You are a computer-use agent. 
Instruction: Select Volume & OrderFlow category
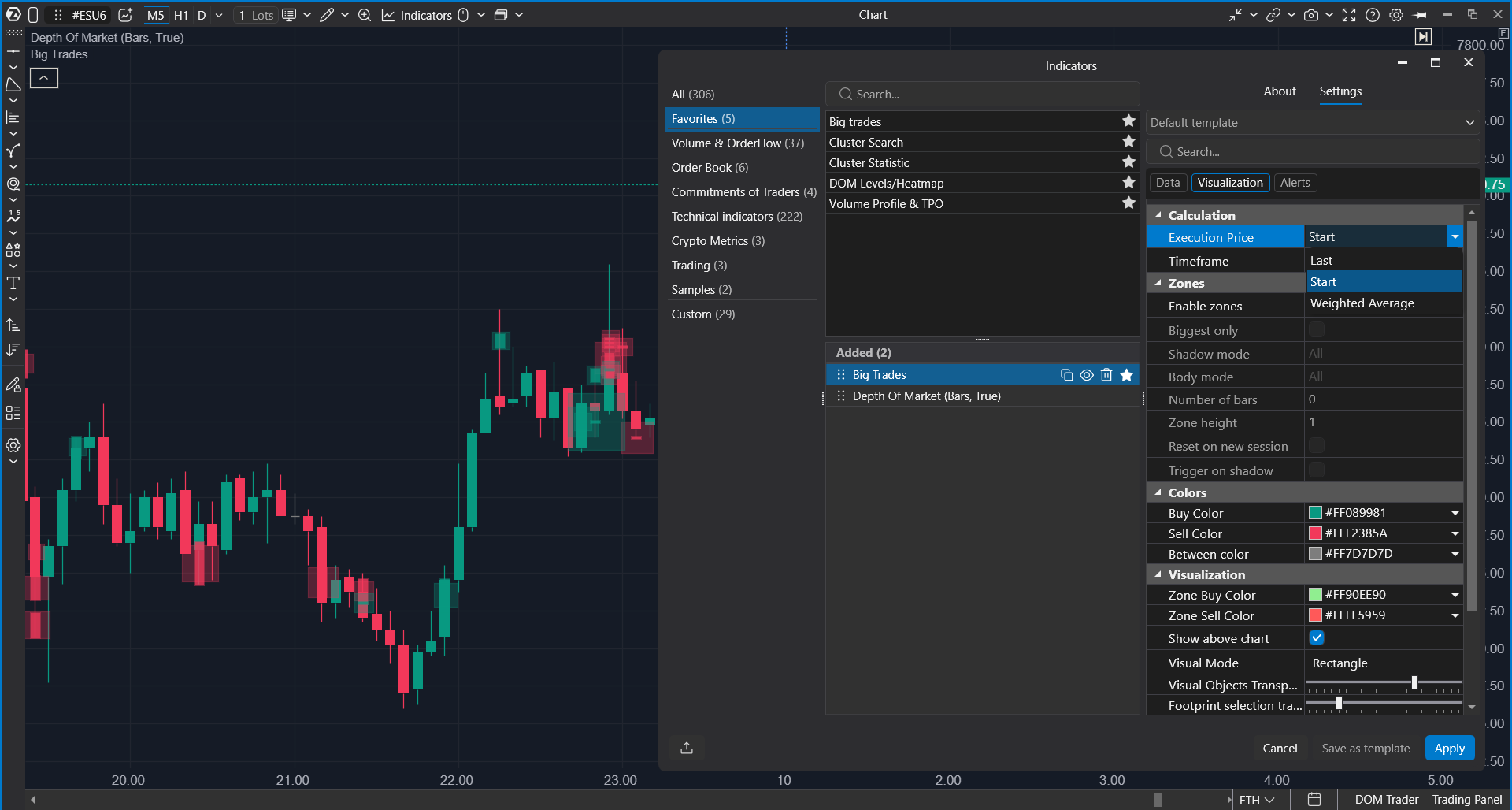[742, 143]
